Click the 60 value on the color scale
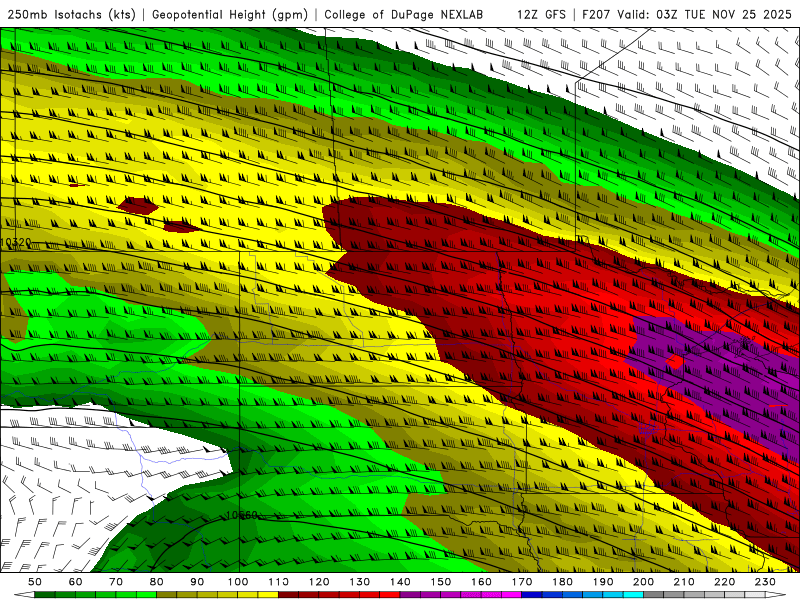Image resolution: width=800 pixels, height=600 pixels. pos(75,582)
